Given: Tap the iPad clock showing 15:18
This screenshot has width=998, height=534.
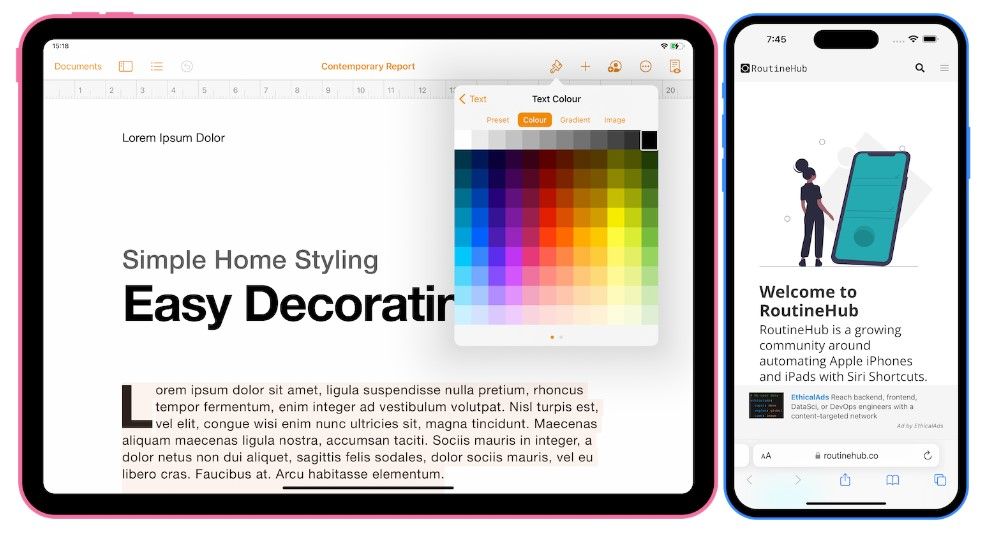Looking at the screenshot, I should pyautogui.click(x=60, y=46).
